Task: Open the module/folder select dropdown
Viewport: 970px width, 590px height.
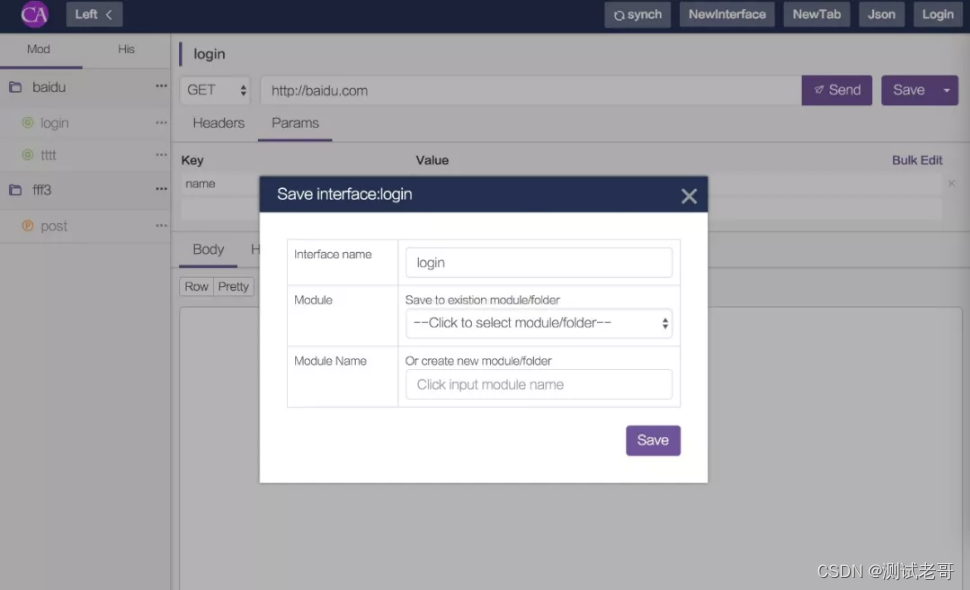Action: pos(539,323)
